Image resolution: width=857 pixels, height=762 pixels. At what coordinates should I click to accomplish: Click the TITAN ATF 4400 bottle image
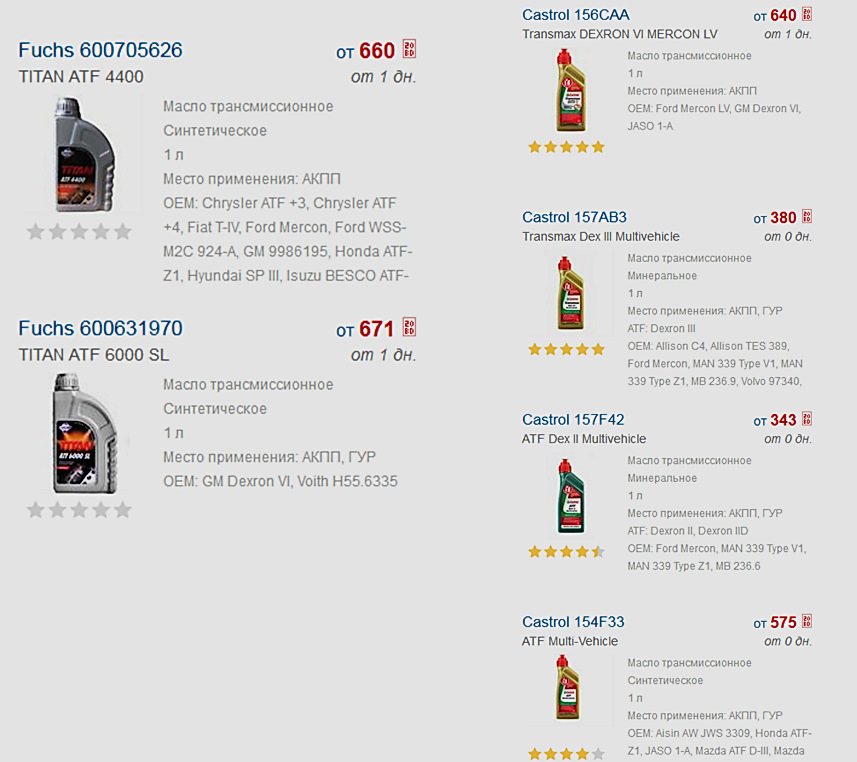click(84, 155)
